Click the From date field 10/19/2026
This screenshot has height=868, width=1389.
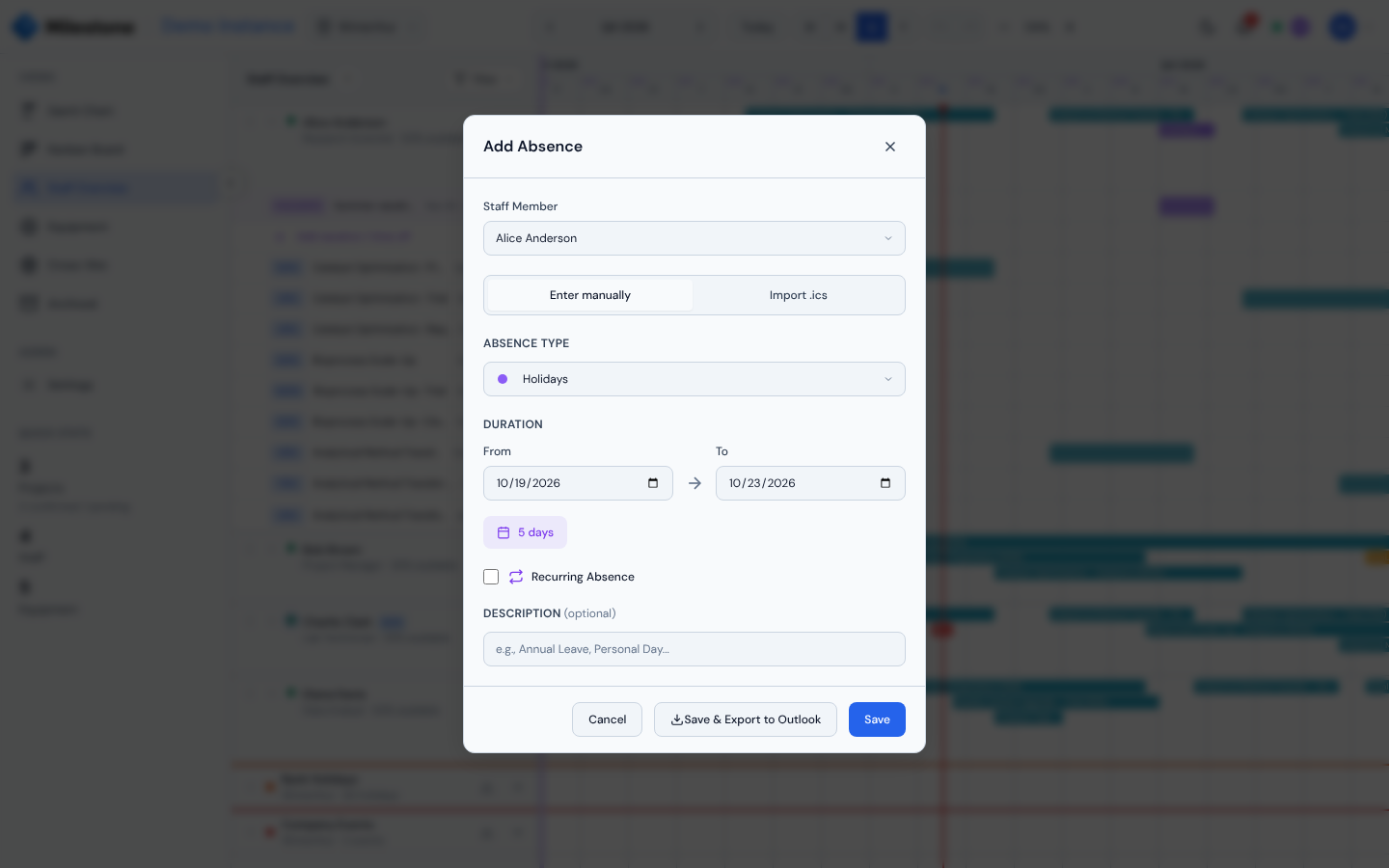(x=578, y=483)
